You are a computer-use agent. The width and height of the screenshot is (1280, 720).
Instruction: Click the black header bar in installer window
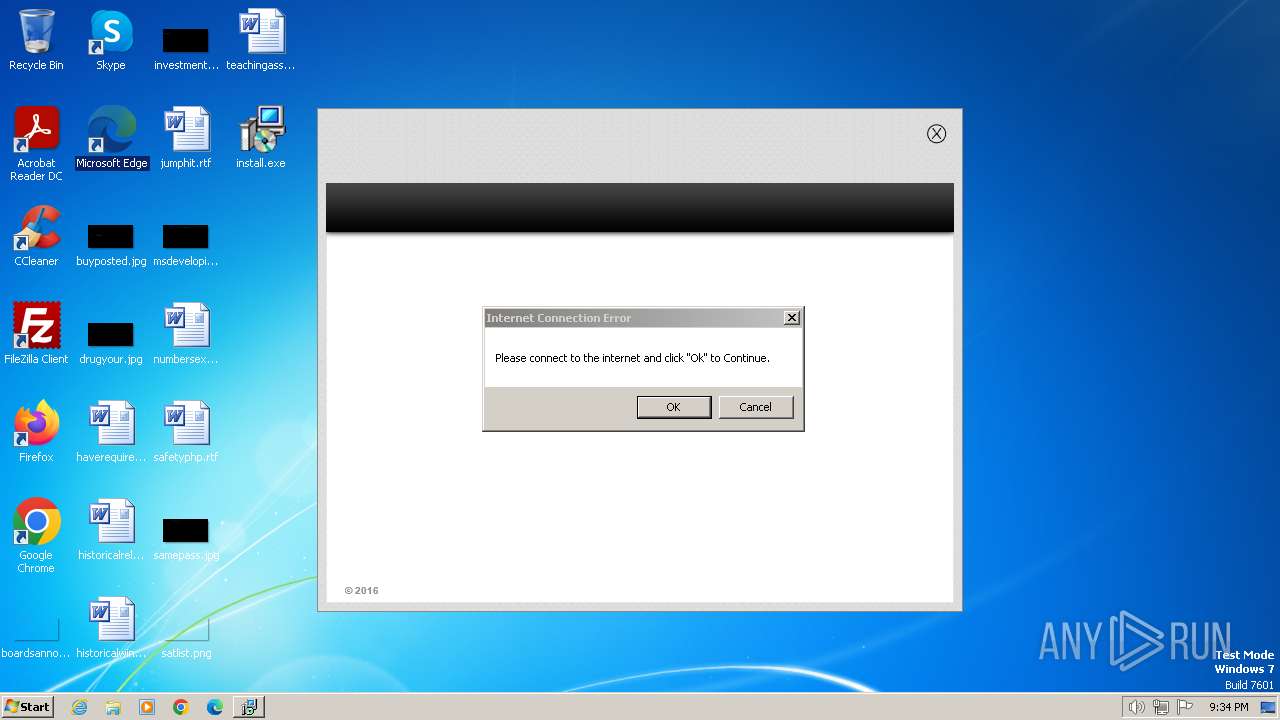640,208
